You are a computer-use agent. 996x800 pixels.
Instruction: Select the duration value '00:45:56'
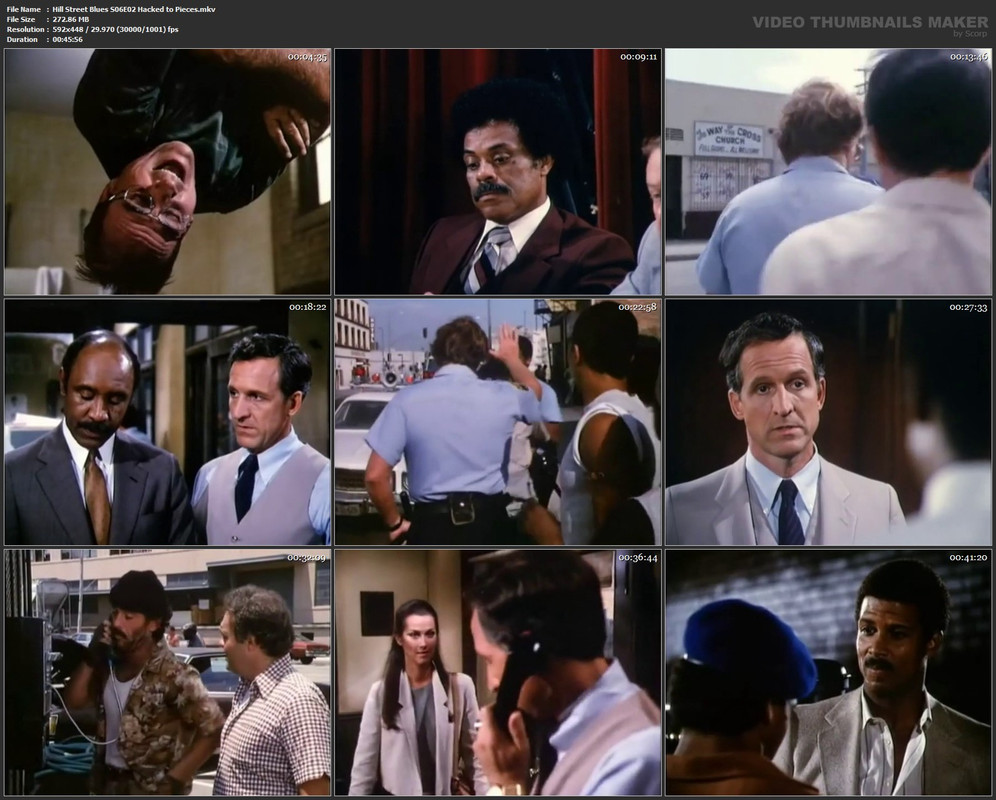click(x=68, y=39)
